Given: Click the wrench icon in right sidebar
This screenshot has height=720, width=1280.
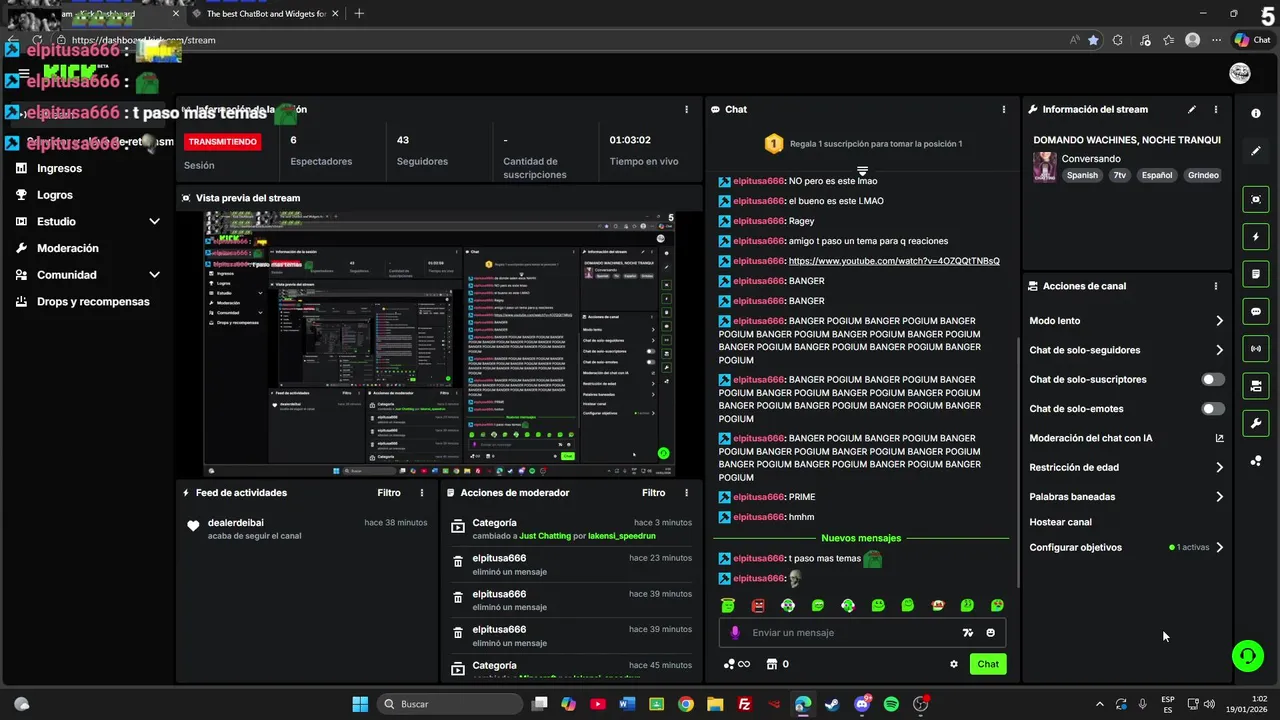Looking at the screenshot, I should point(1256,423).
